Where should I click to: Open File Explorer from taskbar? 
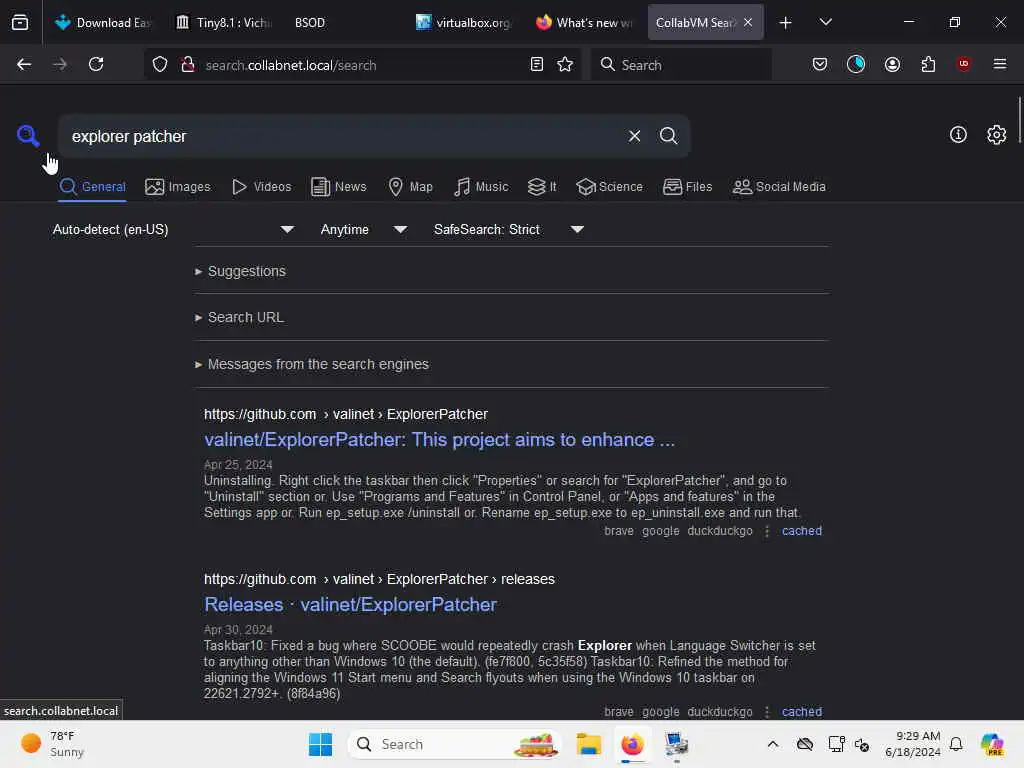pyautogui.click(x=588, y=744)
